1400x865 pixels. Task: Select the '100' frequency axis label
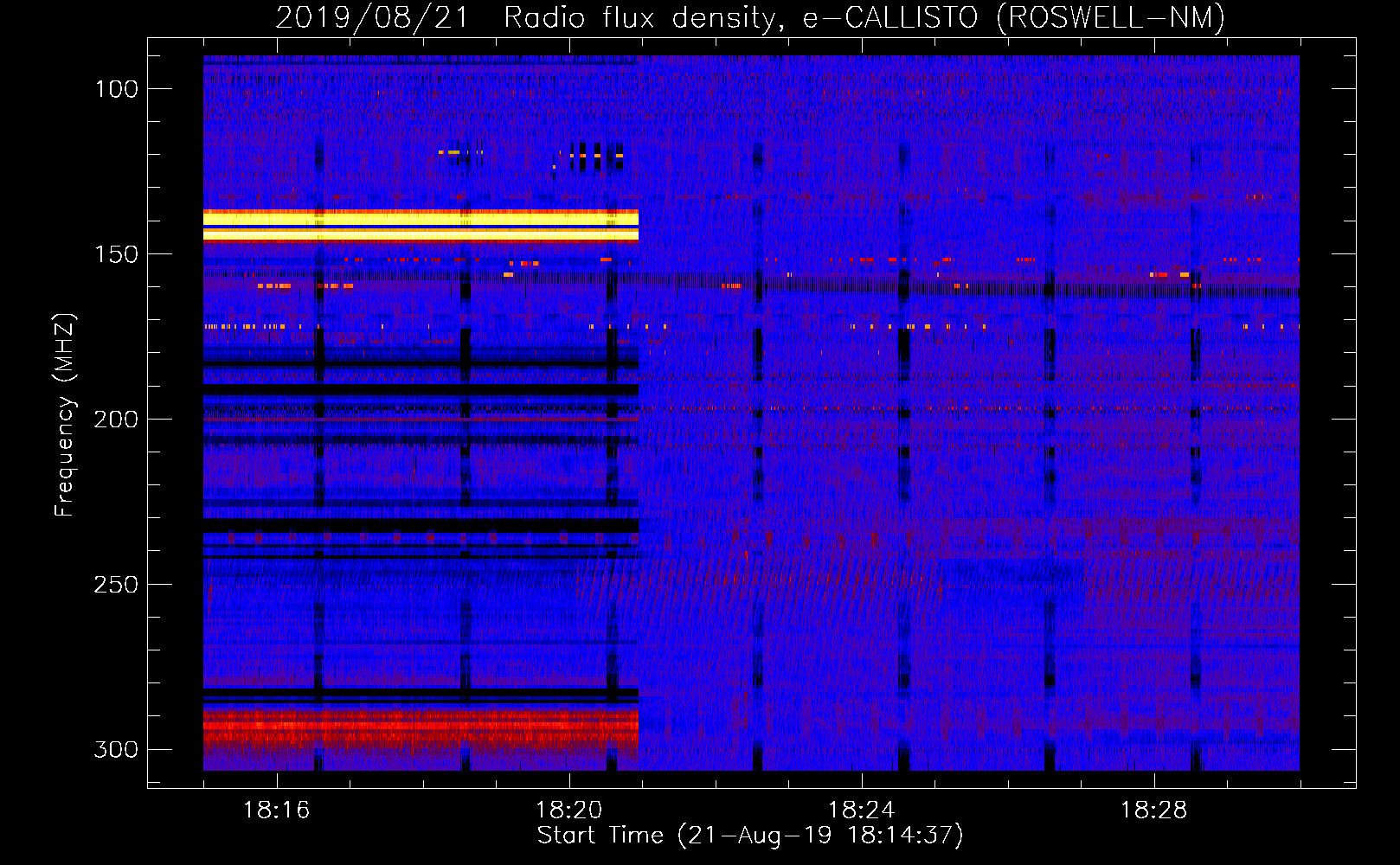pyautogui.click(x=117, y=89)
